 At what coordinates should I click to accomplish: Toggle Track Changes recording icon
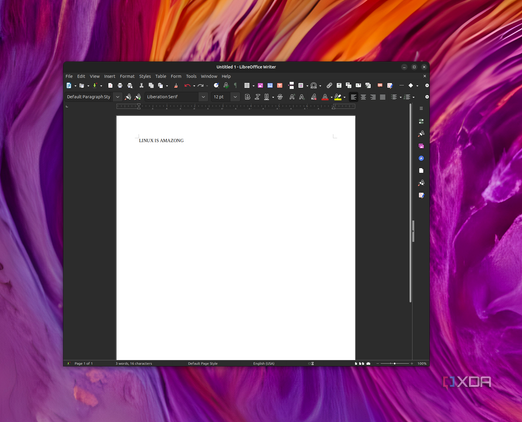[x=390, y=86]
